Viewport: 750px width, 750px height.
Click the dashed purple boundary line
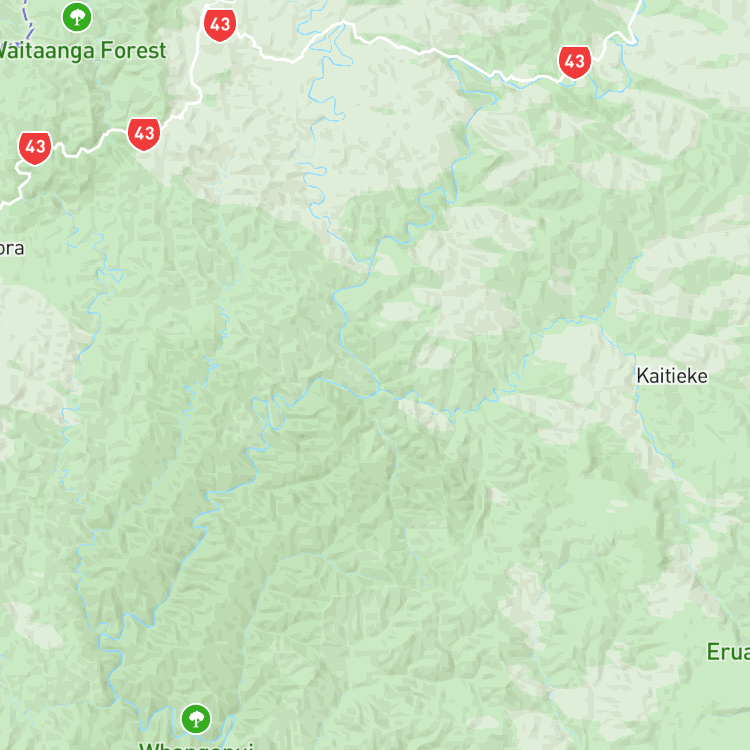(x=28, y=20)
